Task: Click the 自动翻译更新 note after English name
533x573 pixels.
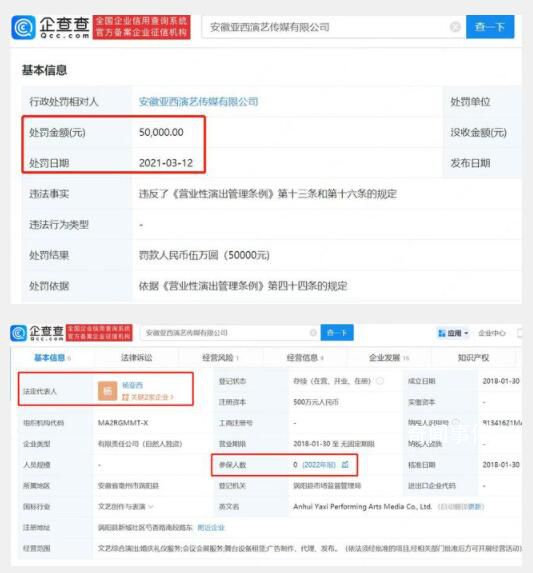Action: point(461,506)
